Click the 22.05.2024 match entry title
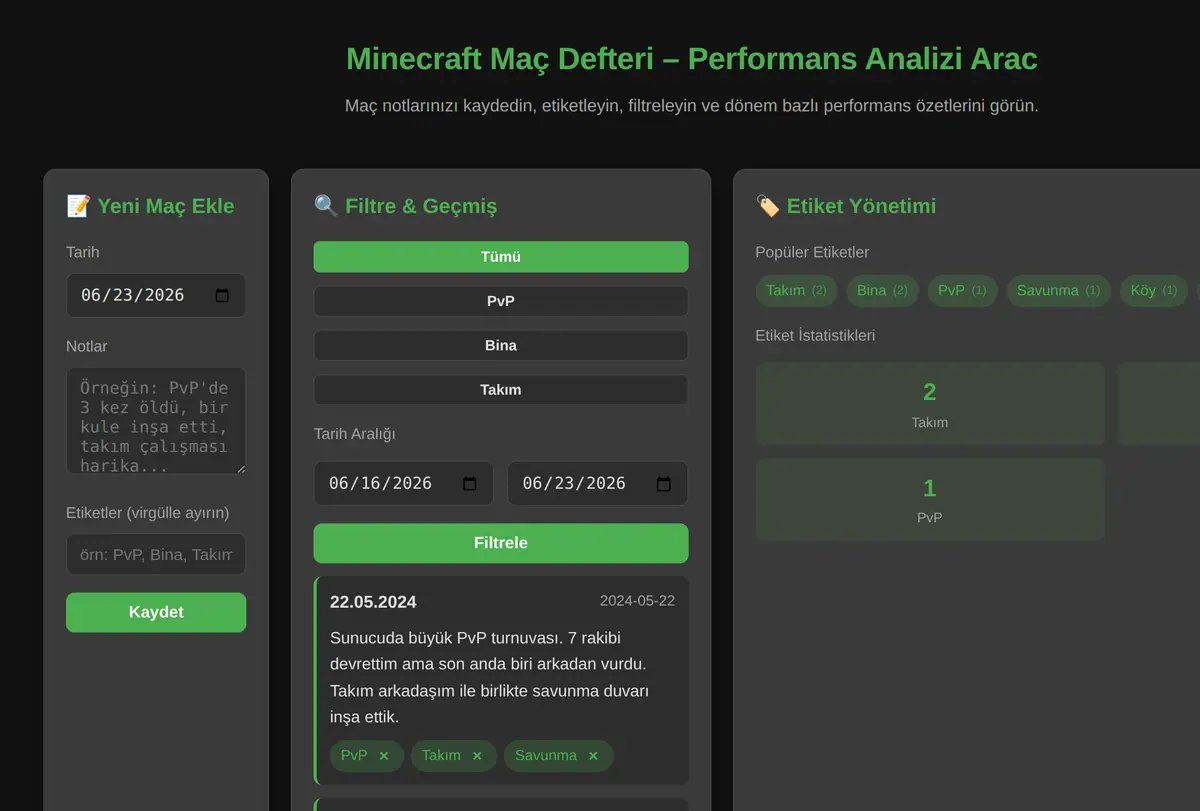The height and width of the screenshot is (811, 1200). tap(373, 602)
